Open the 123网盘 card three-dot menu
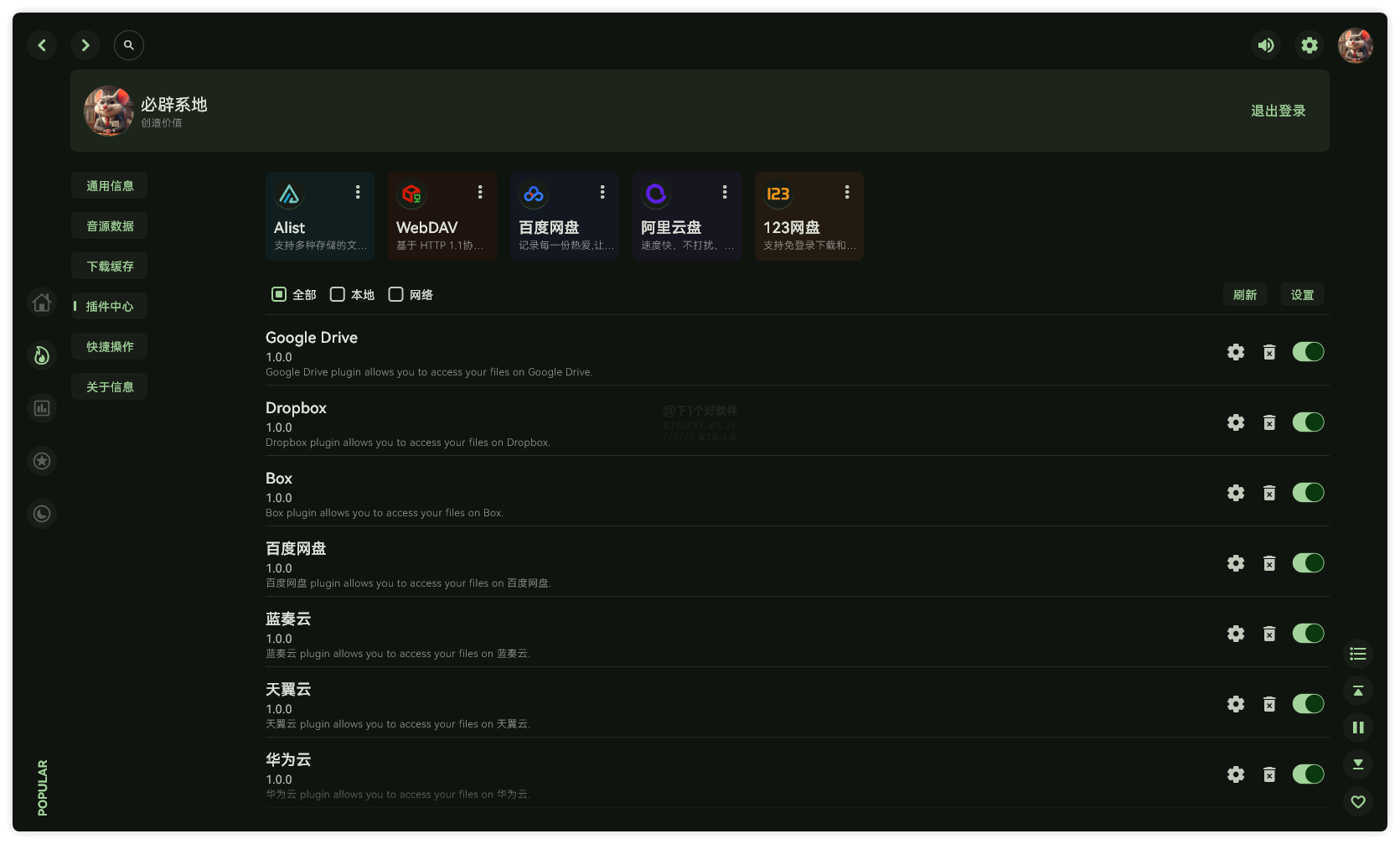The height and width of the screenshot is (844, 1400). click(x=847, y=192)
